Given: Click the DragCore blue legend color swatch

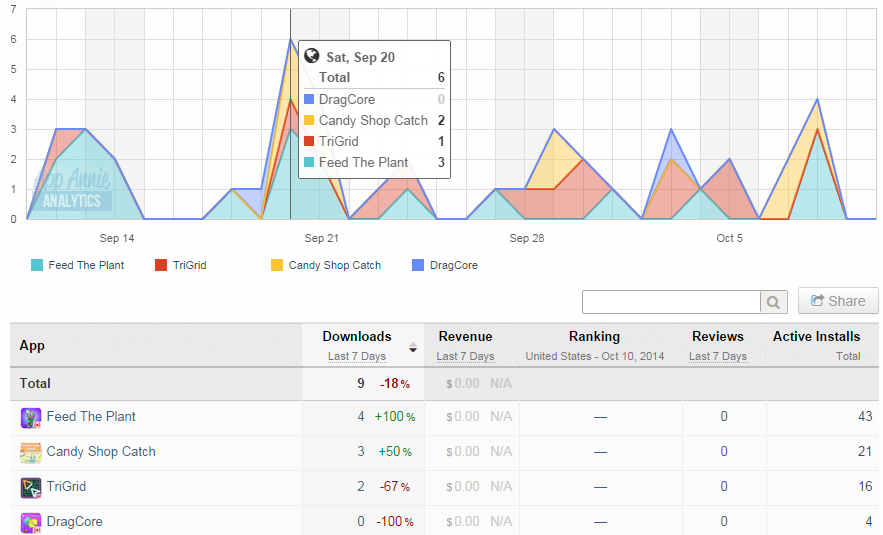Looking at the screenshot, I should 418,265.
